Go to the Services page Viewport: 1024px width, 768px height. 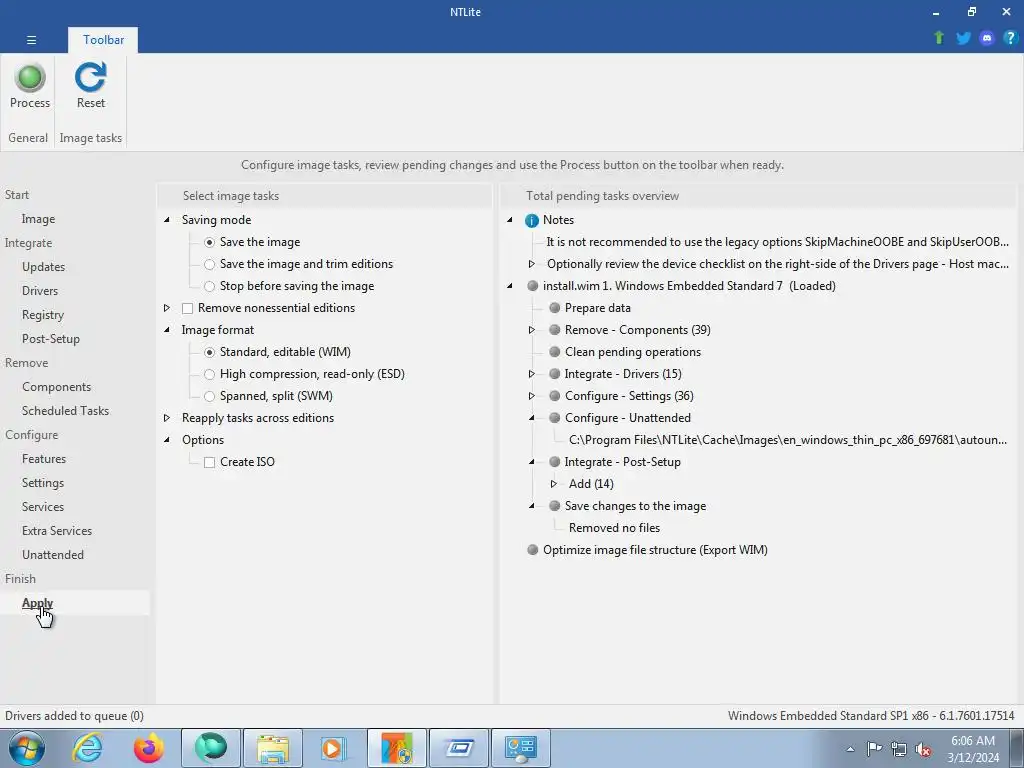(x=42, y=507)
